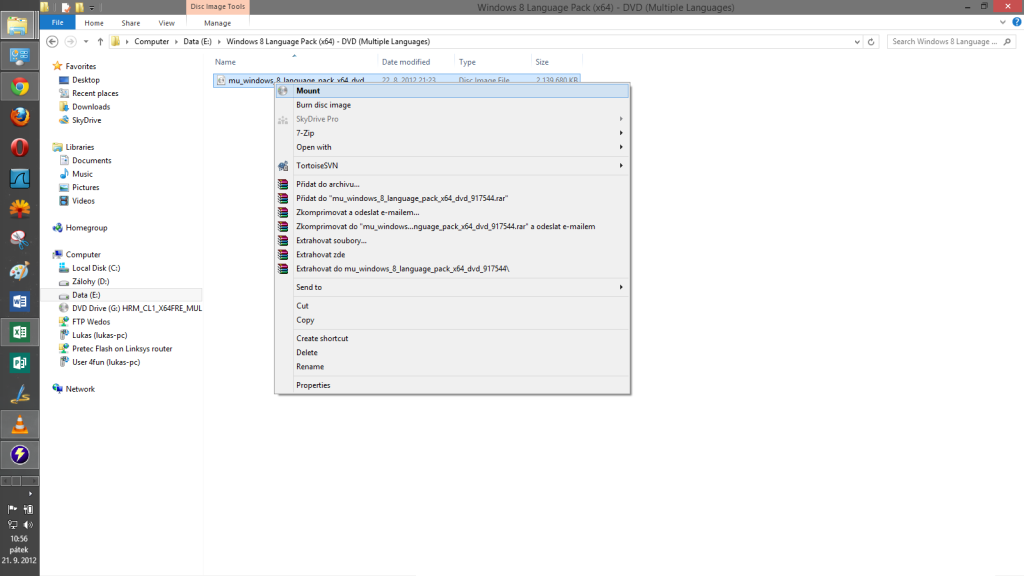The image size is (1024, 576).
Task: Click the Homegroup icon in sidebar
Action: (x=57, y=228)
